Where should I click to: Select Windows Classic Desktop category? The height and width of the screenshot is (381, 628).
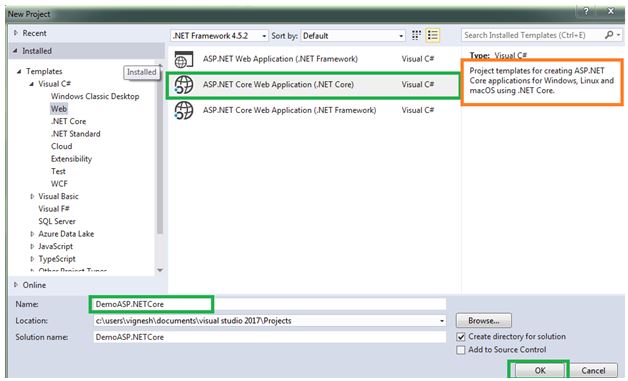click(95, 96)
